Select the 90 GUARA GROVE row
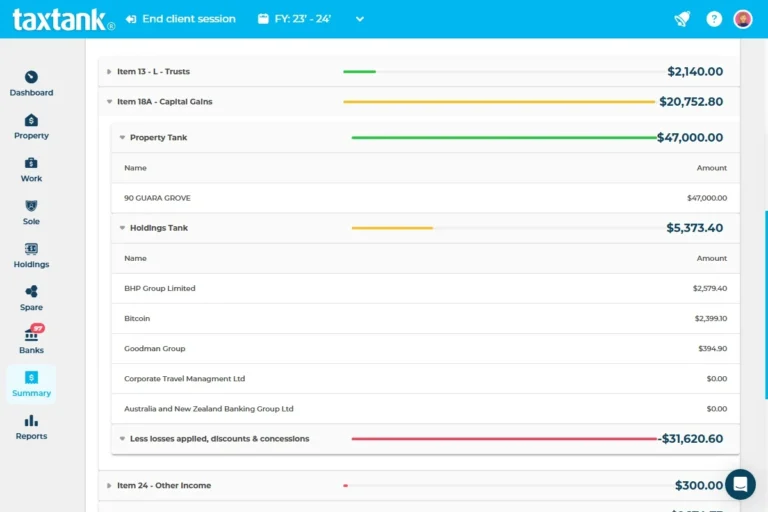Viewport: 768px width, 512px height. tap(425, 198)
